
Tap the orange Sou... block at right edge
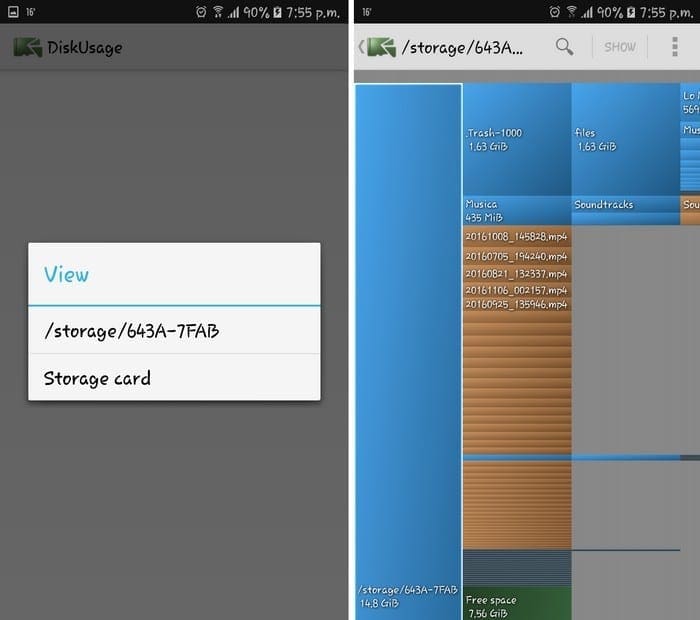690,210
